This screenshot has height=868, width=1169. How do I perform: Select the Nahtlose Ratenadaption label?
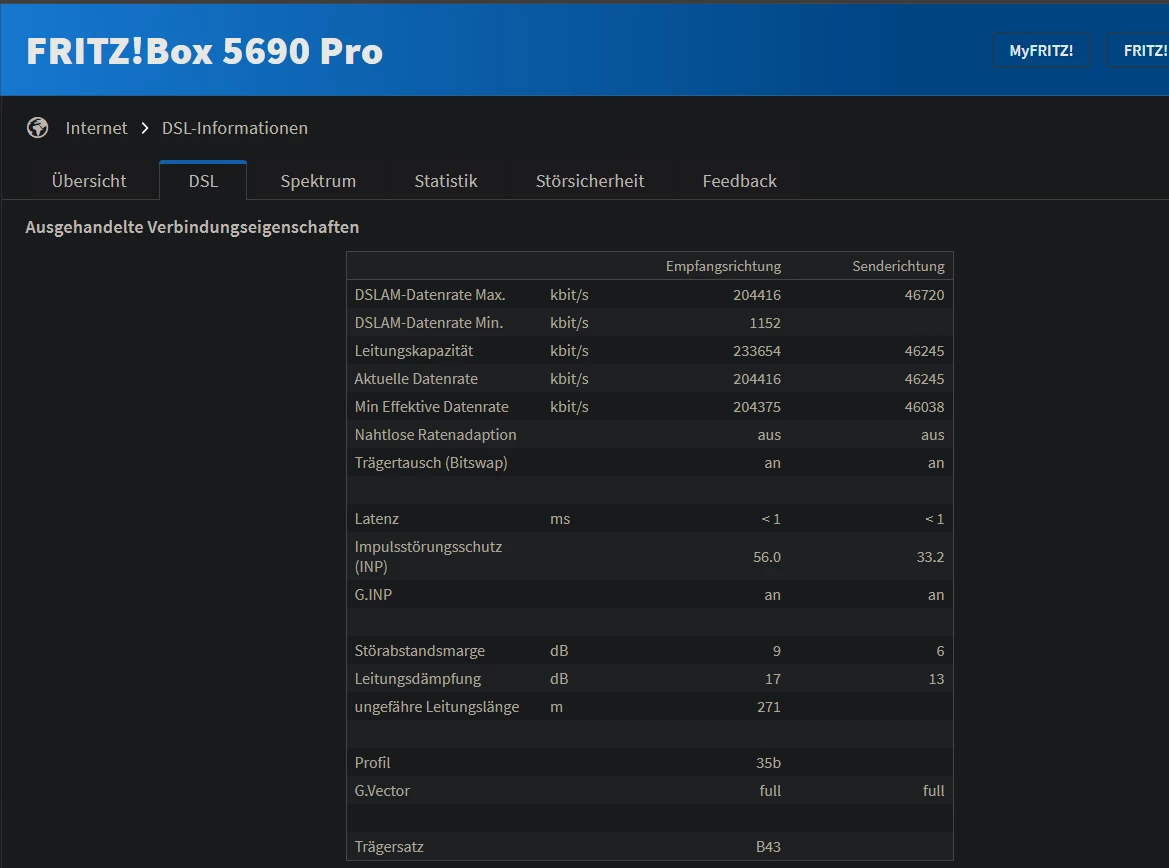(x=435, y=435)
